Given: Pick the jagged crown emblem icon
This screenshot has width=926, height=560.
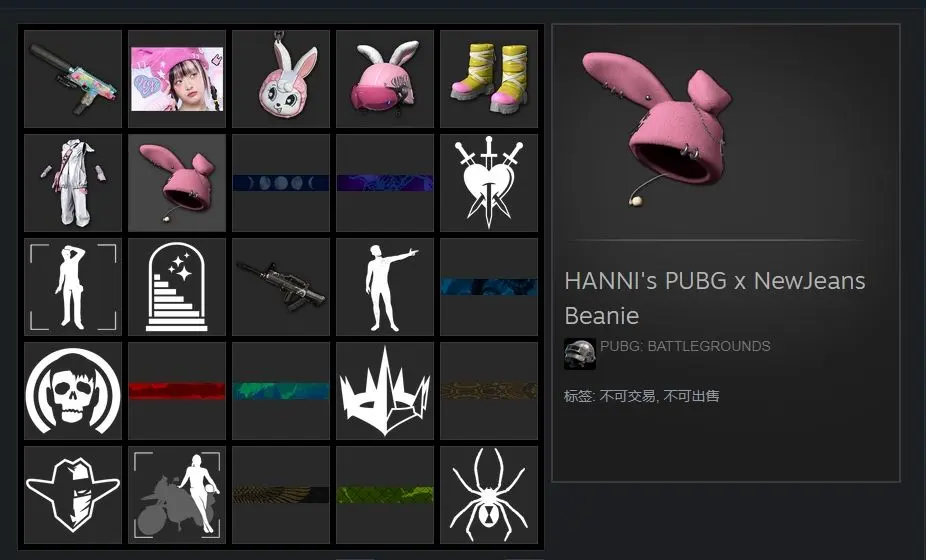Looking at the screenshot, I should 385,391.
